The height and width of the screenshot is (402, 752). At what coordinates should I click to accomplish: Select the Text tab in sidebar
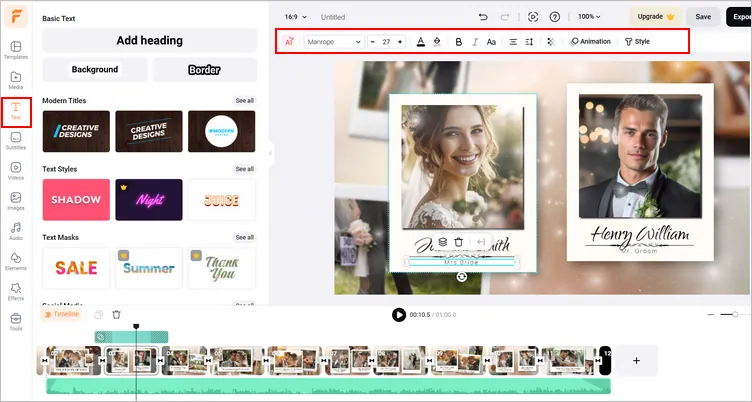tap(16, 111)
